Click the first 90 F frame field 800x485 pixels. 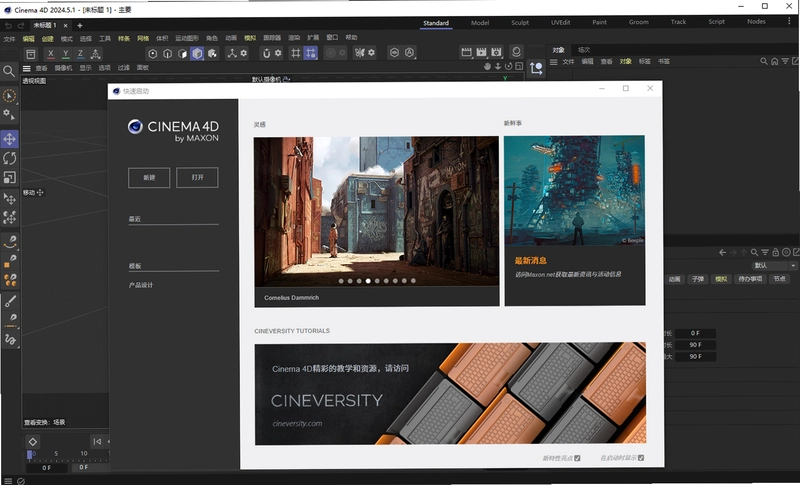pos(695,345)
